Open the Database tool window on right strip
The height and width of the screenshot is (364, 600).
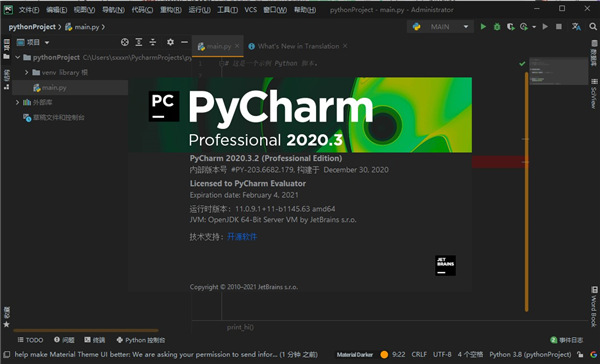(594, 53)
